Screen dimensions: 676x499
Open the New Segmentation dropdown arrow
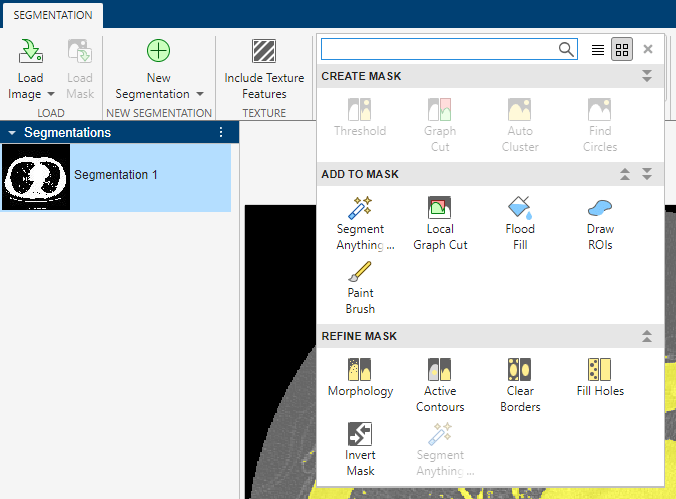(200, 94)
